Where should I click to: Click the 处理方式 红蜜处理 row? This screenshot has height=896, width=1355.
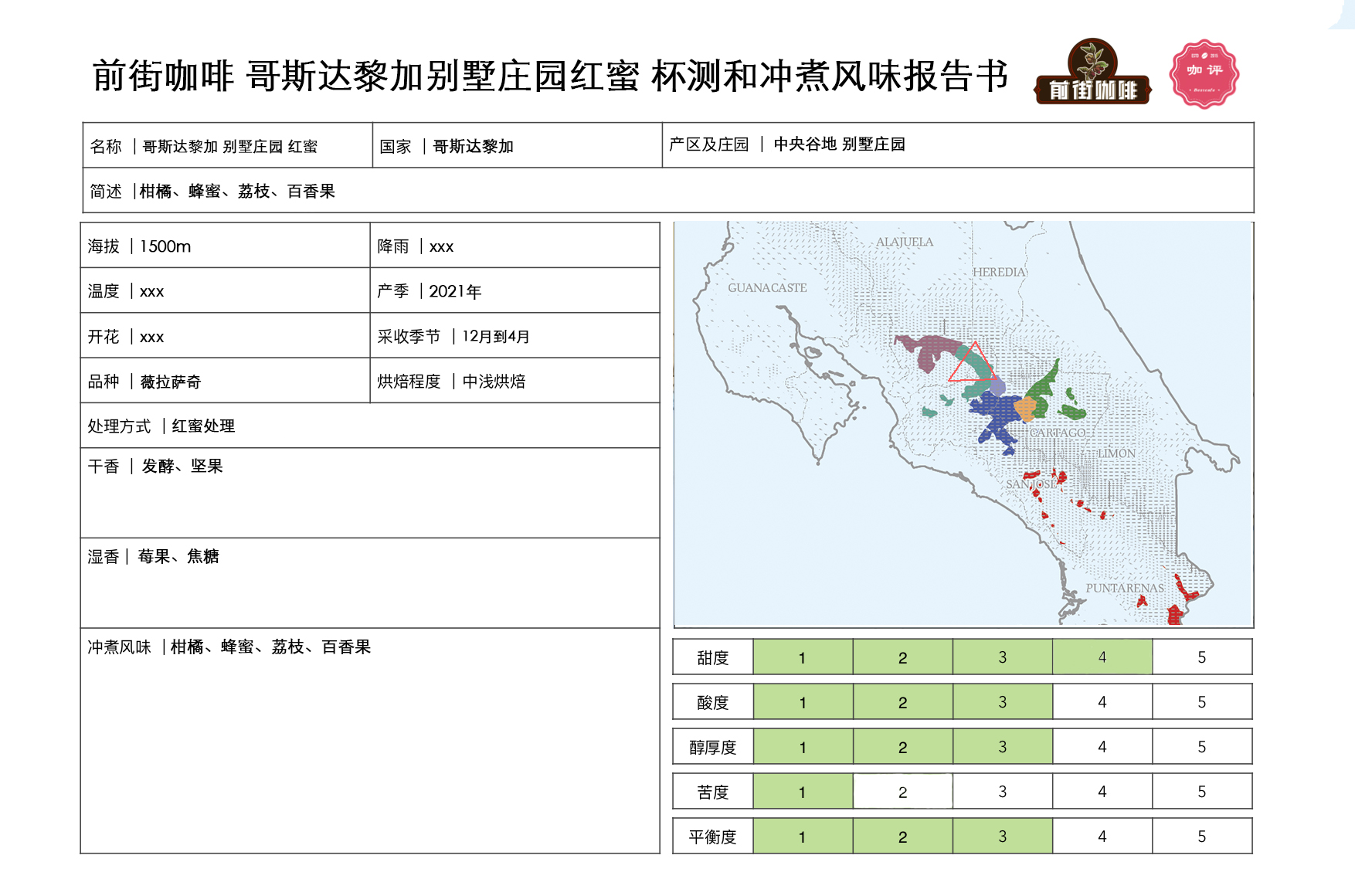tap(369, 426)
